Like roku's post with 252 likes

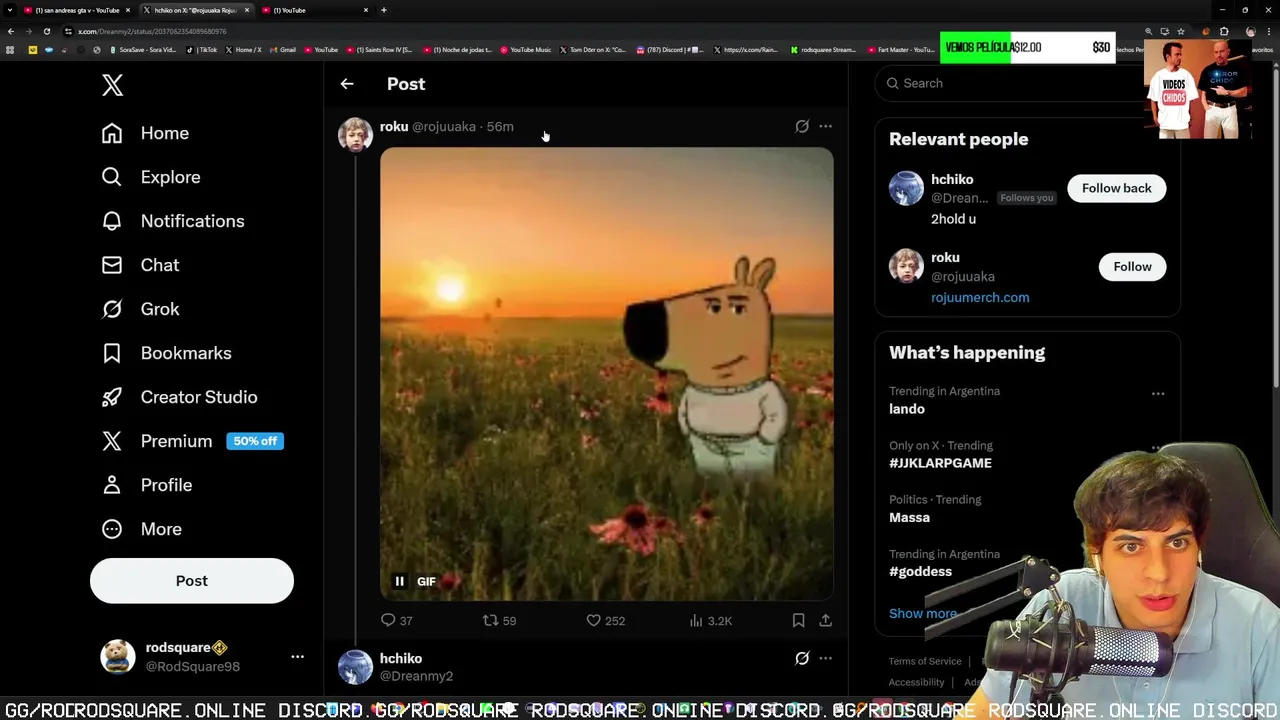(x=605, y=621)
